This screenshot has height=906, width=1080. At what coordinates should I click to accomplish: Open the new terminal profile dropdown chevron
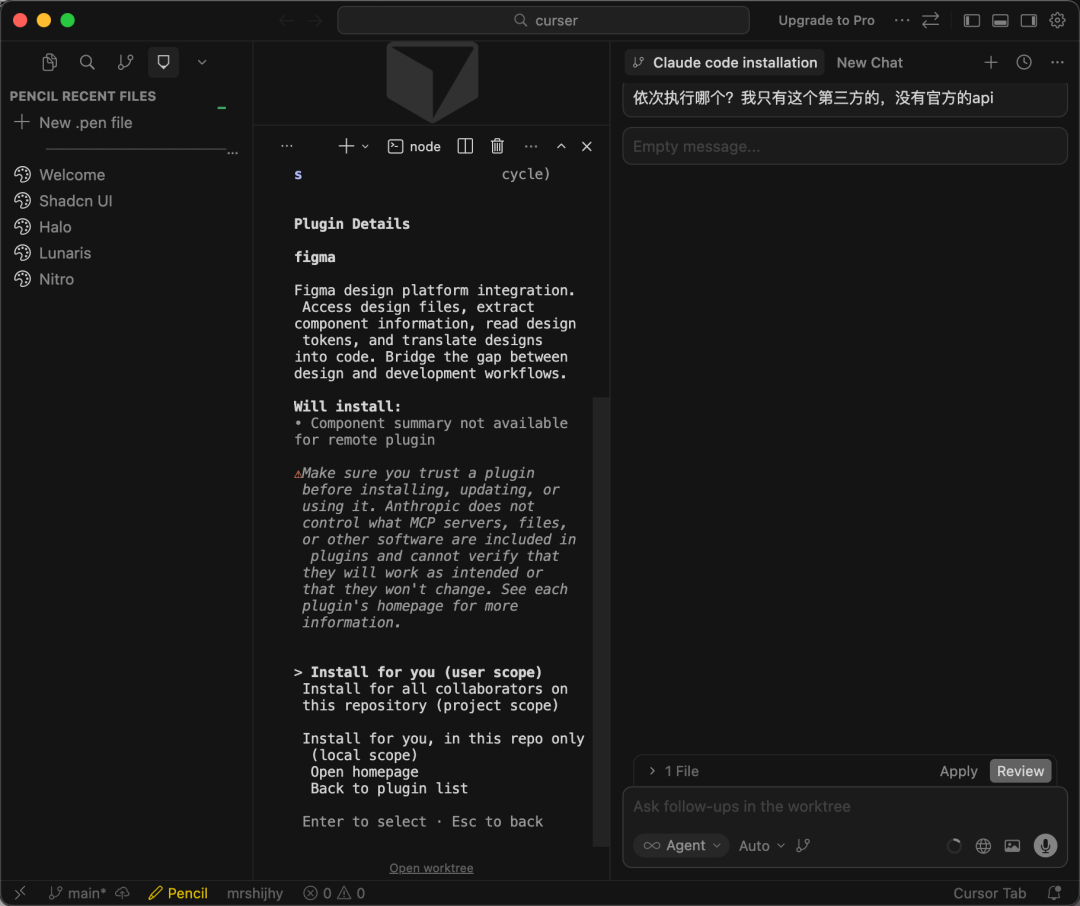click(366, 146)
